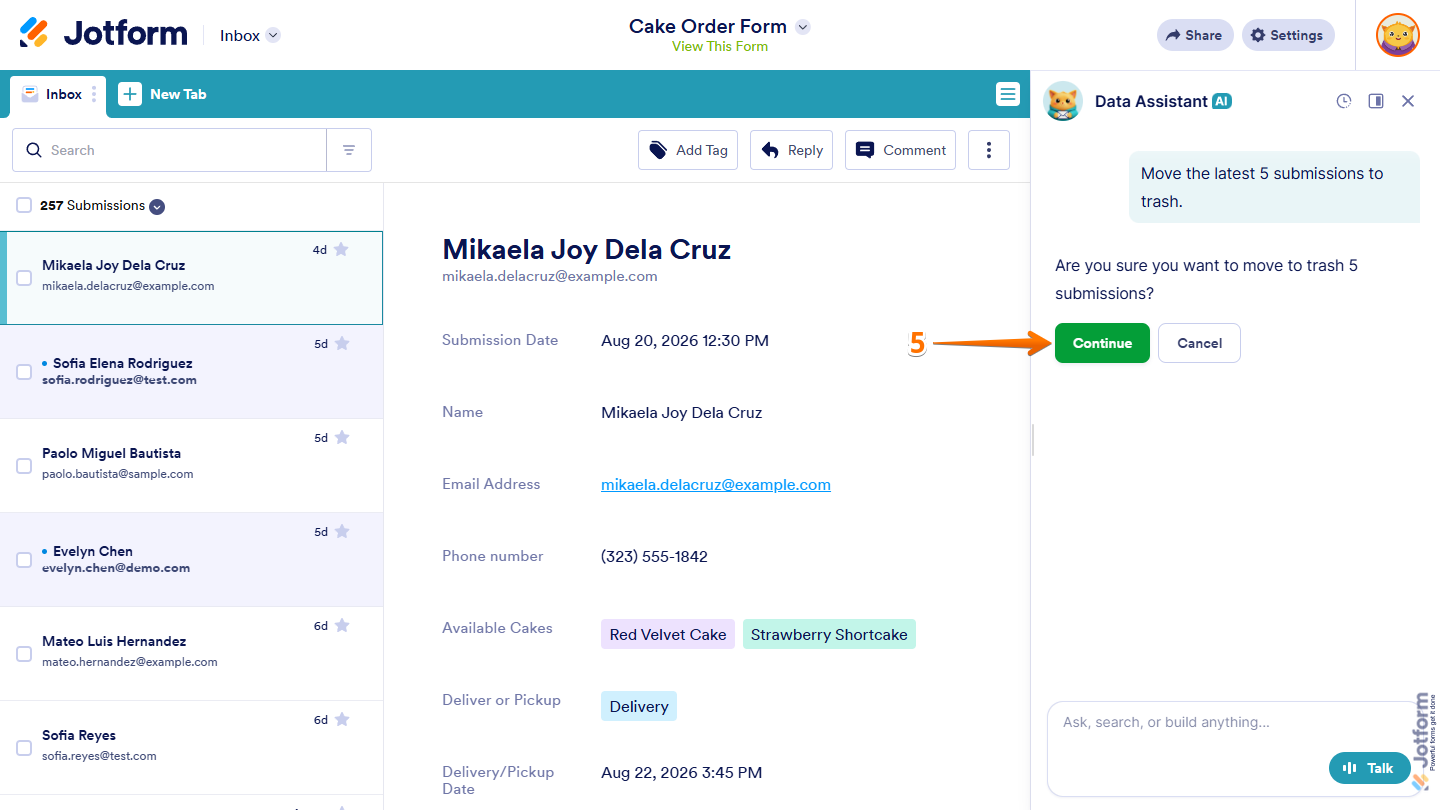Open a New Tab
1440x810 pixels.
[x=163, y=94]
